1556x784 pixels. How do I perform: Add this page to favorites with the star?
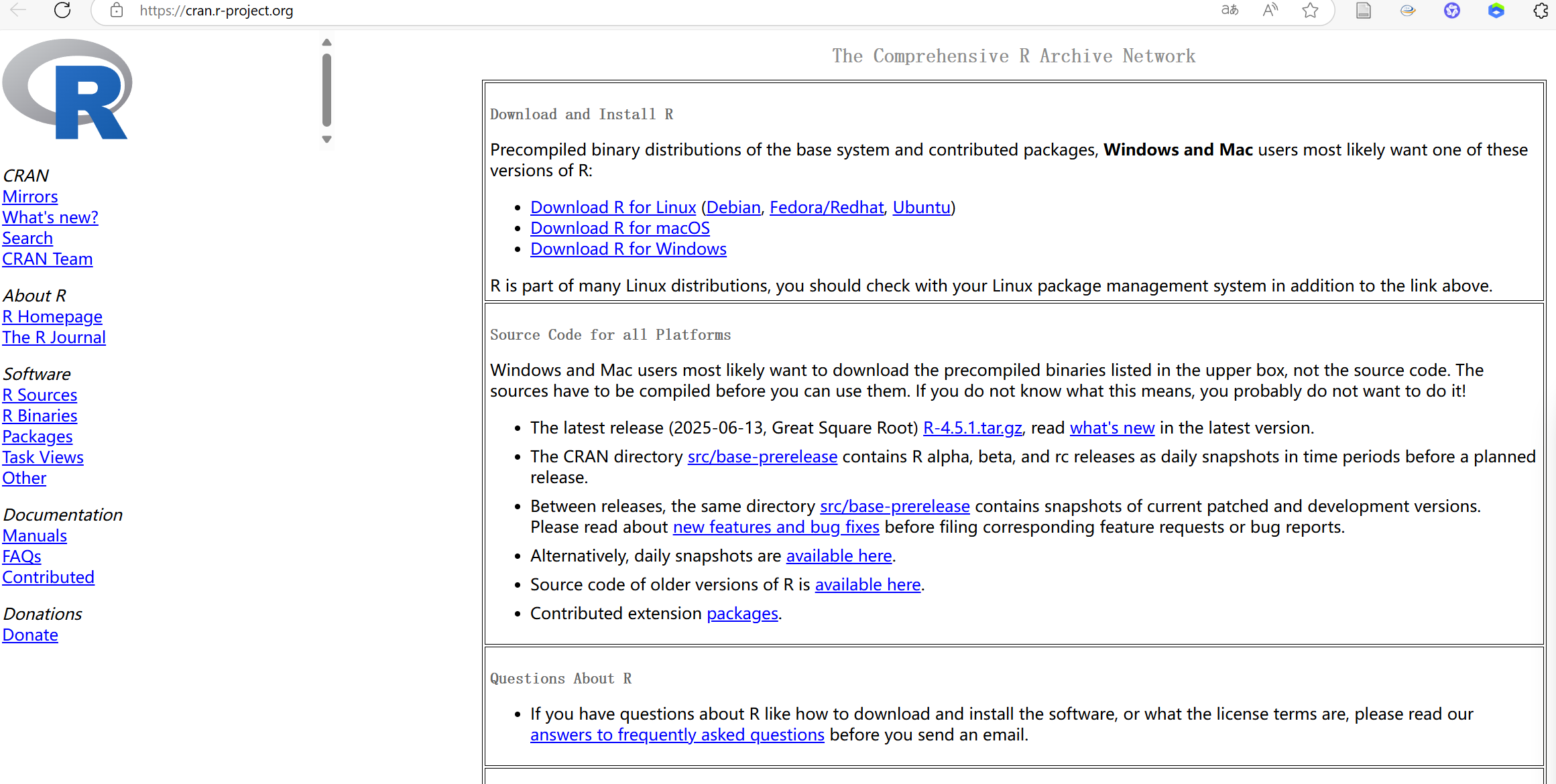1310,10
